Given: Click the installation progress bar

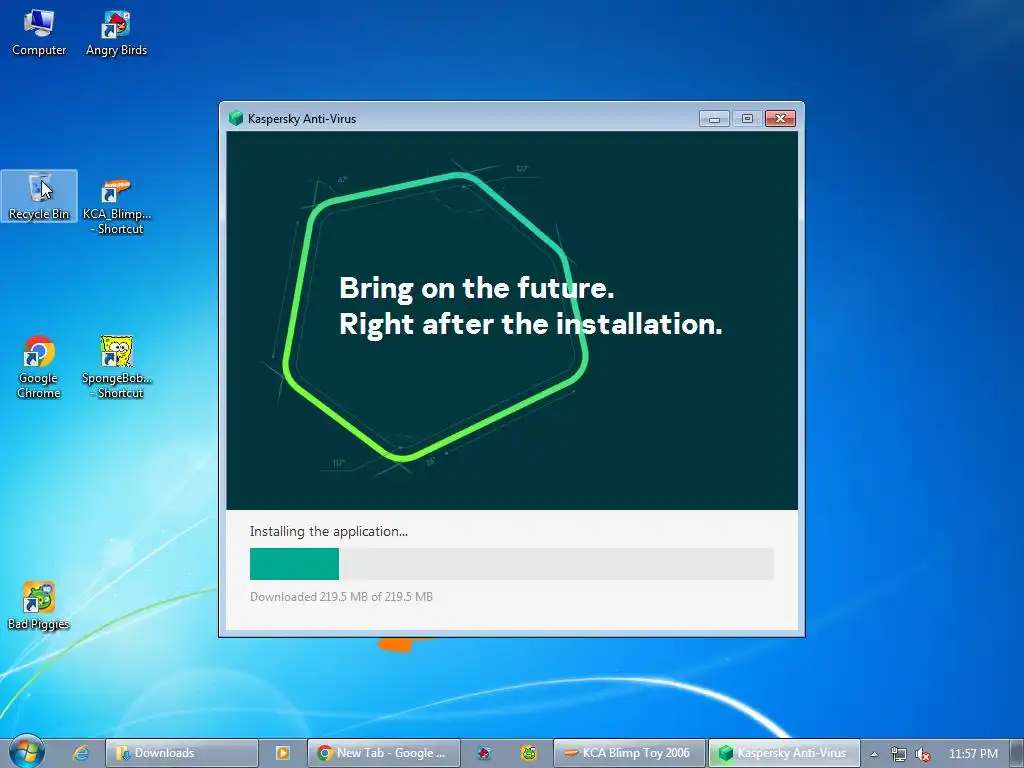Looking at the screenshot, I should coord(512,564).
